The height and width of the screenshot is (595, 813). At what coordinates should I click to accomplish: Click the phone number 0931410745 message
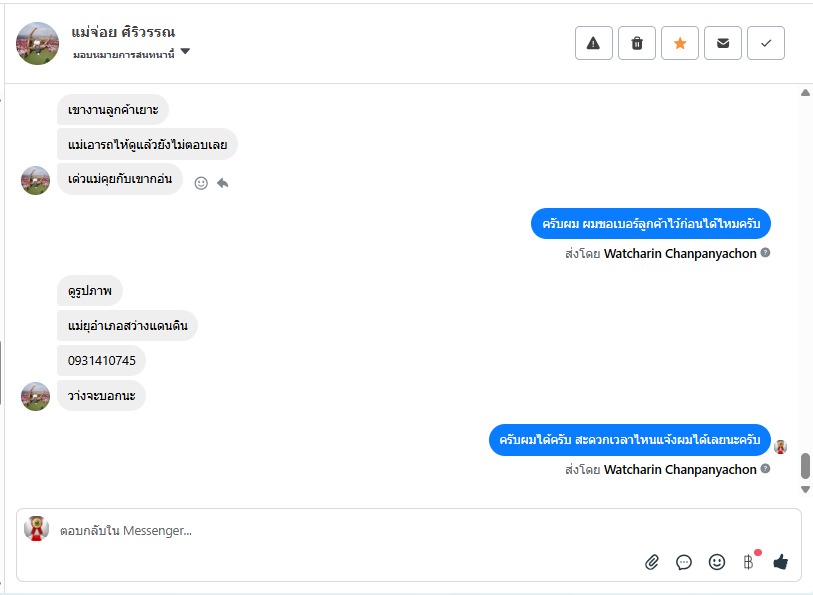(102, 360)
